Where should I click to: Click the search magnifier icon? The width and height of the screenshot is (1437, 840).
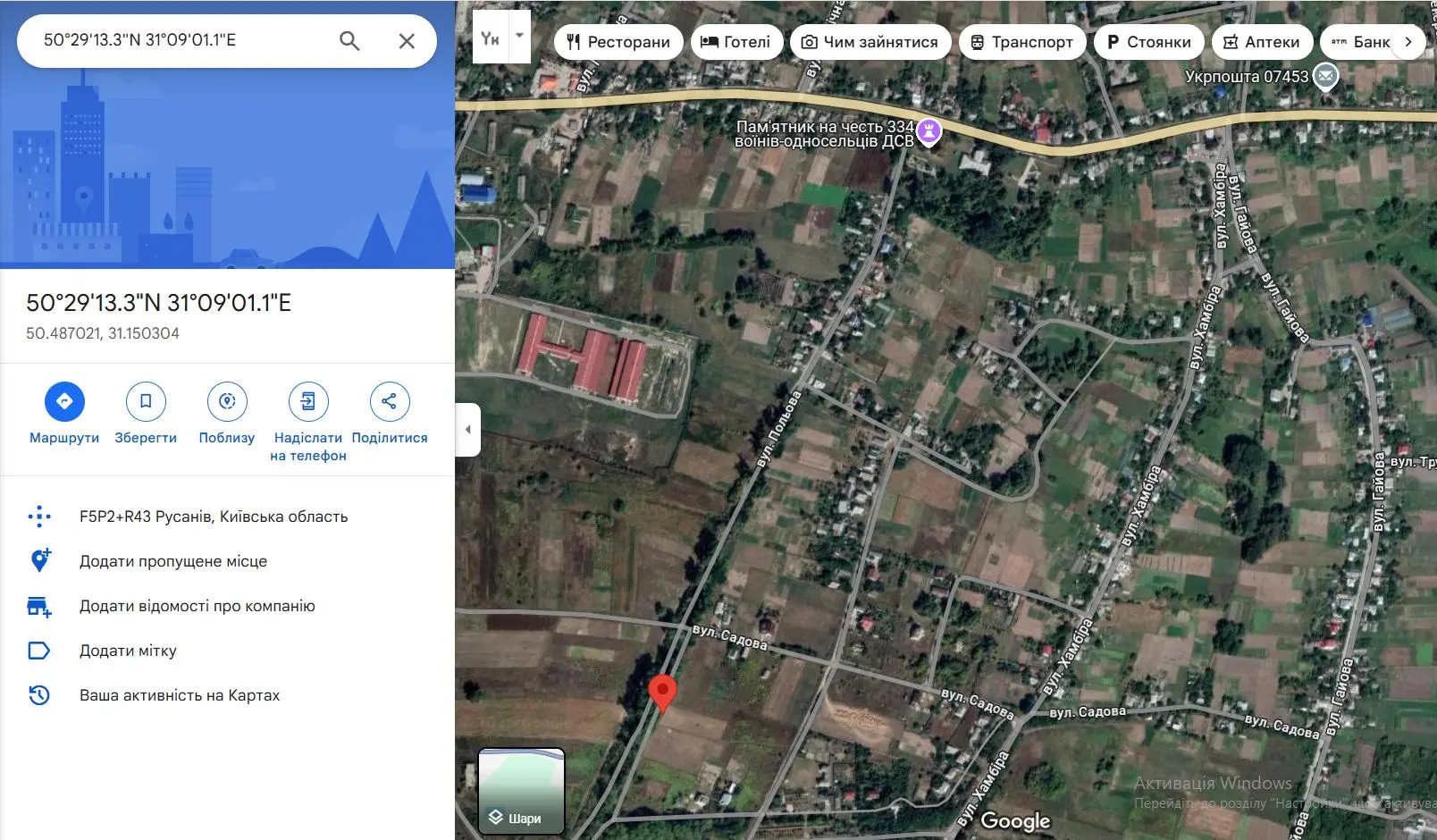(x=349, y=40)
